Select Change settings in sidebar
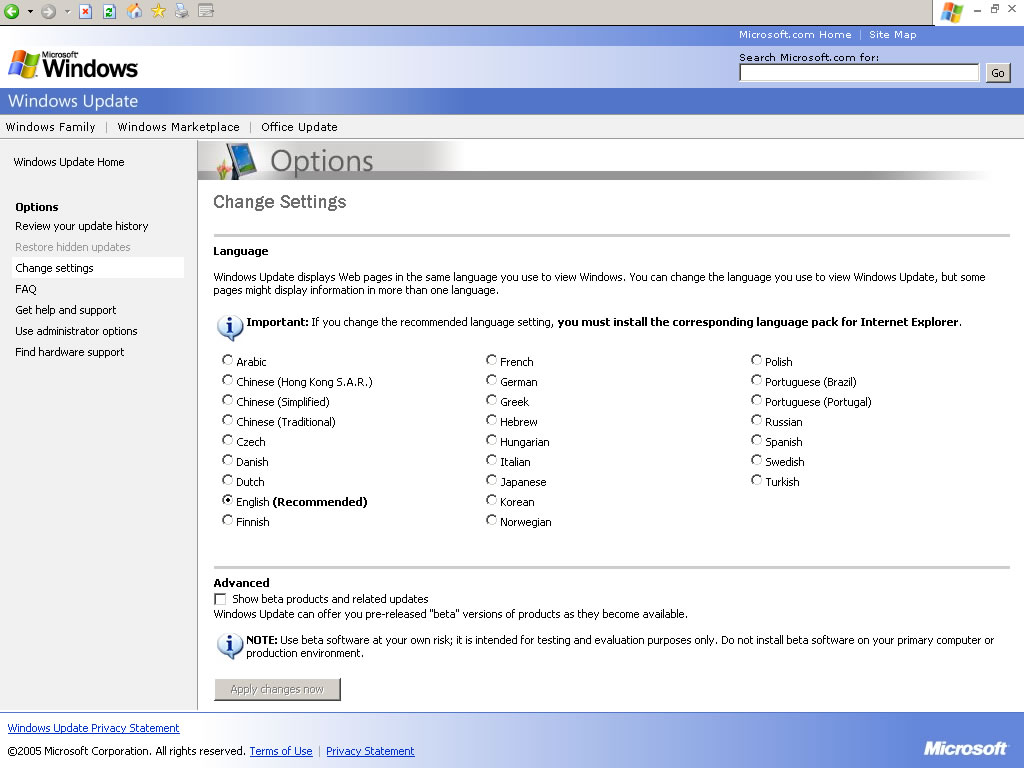 coord(98,268)
